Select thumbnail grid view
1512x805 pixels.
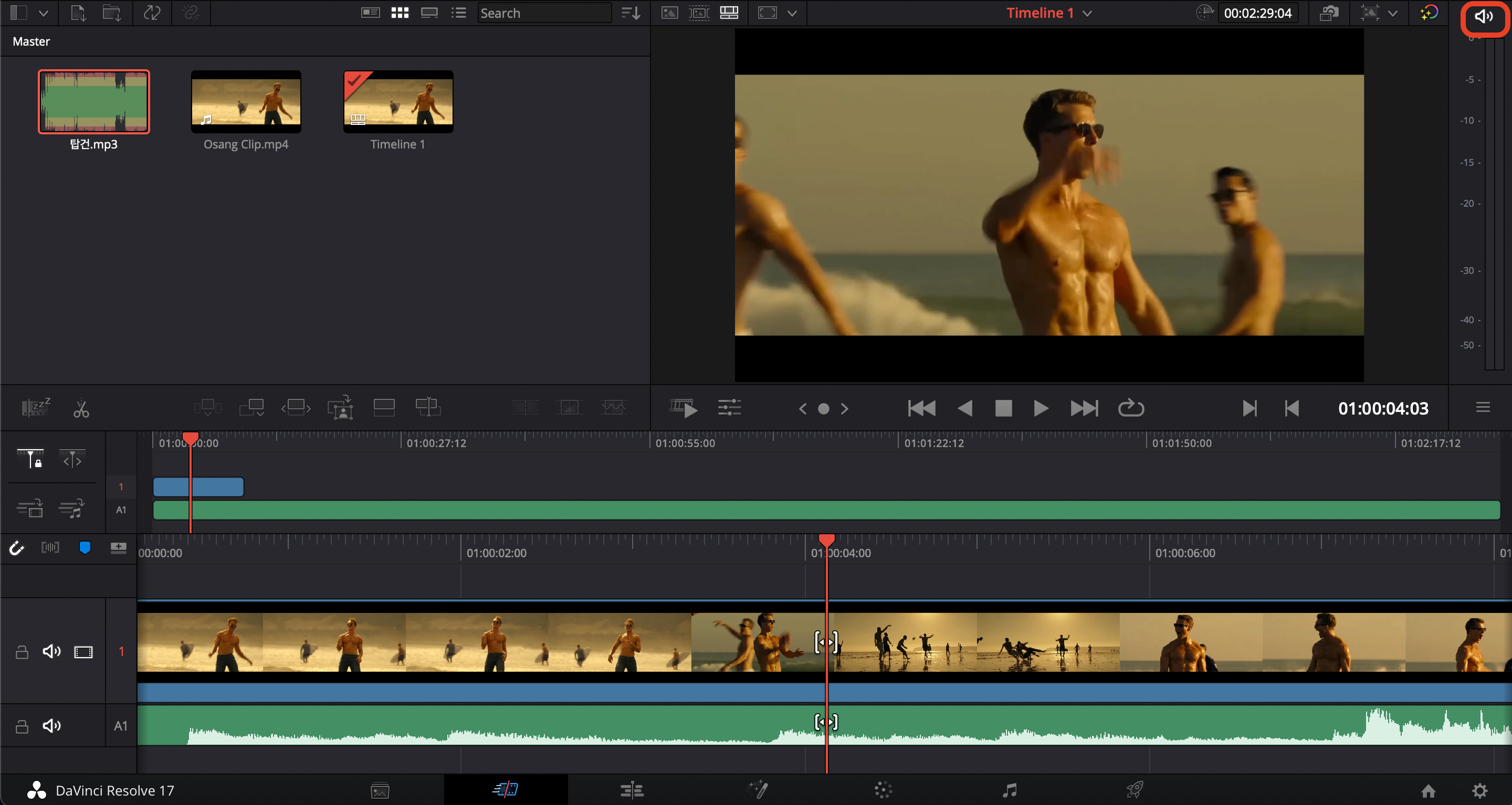pyautogui.click(x=400, y=13)
